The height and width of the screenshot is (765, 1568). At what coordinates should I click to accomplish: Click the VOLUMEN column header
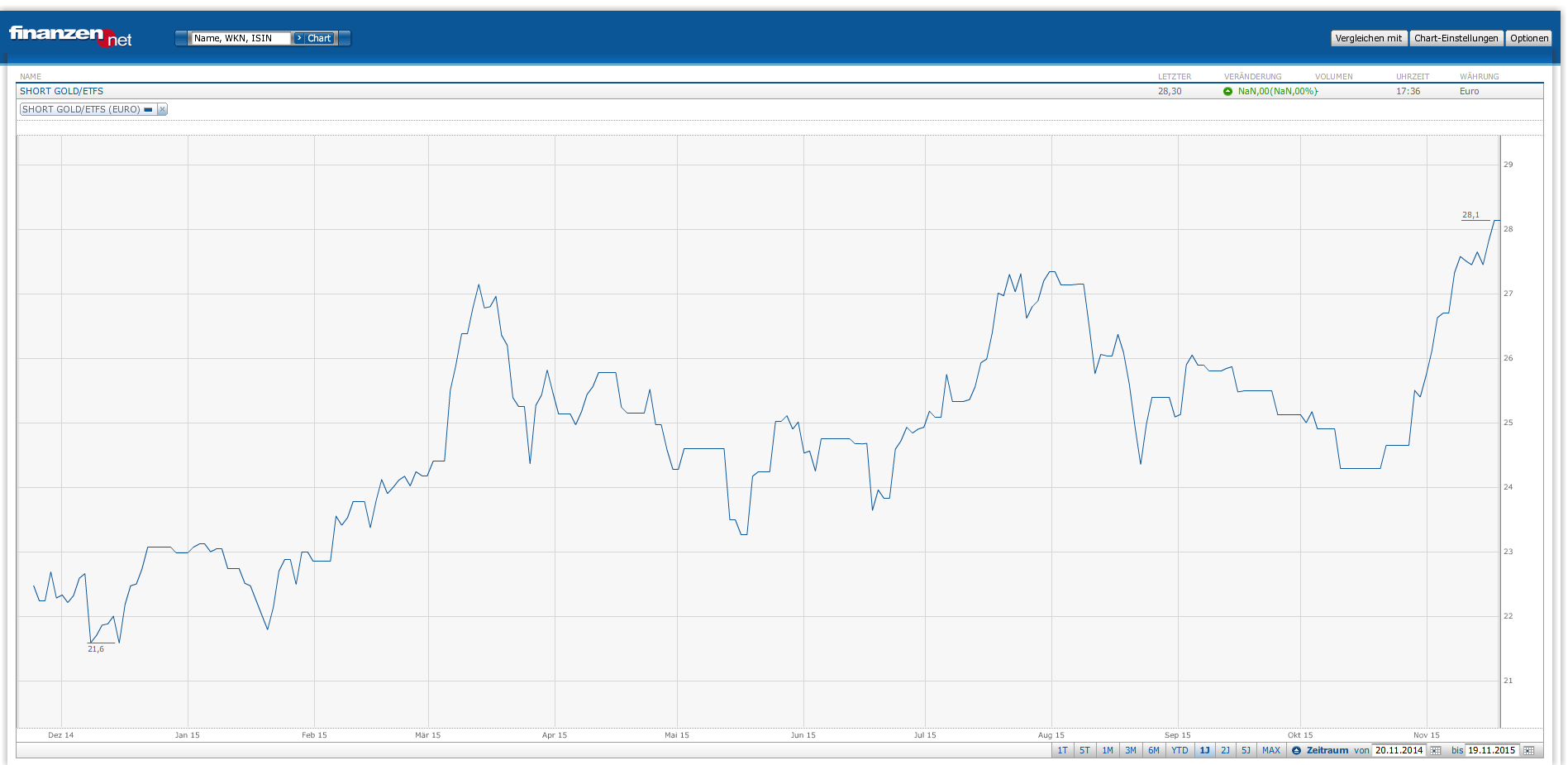1333,77
